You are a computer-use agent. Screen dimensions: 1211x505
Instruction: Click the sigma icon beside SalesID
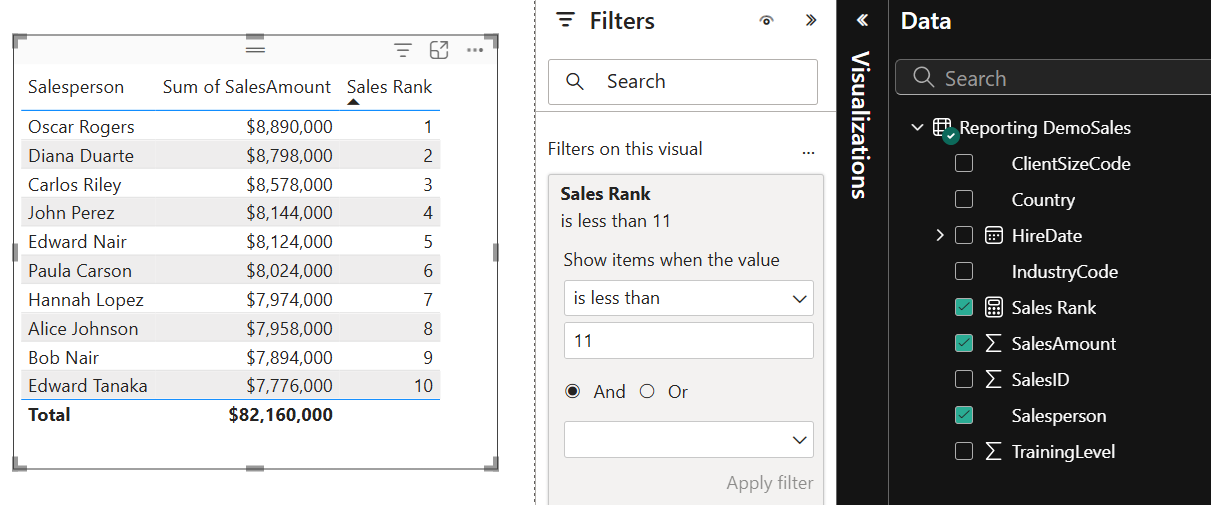(994, 380)
